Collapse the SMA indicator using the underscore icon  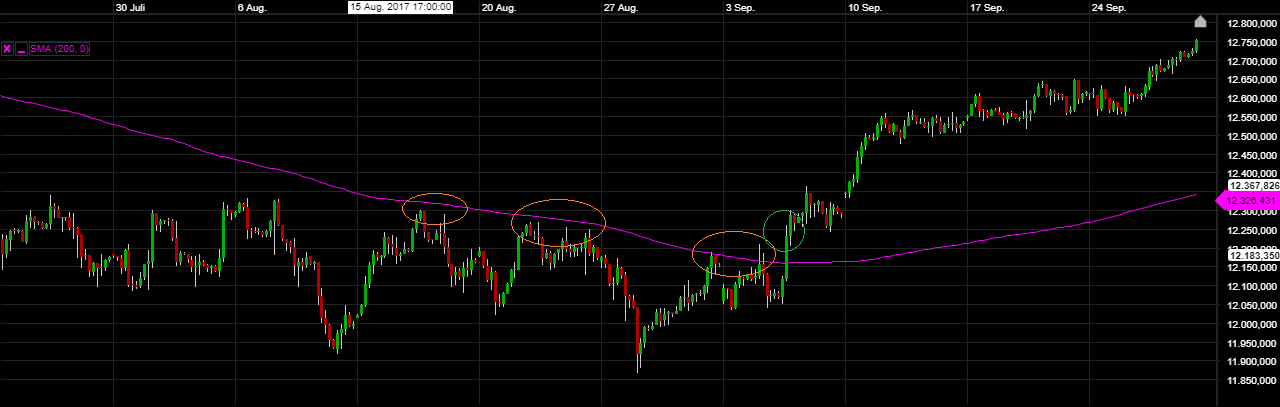click(x=21, y=48)
